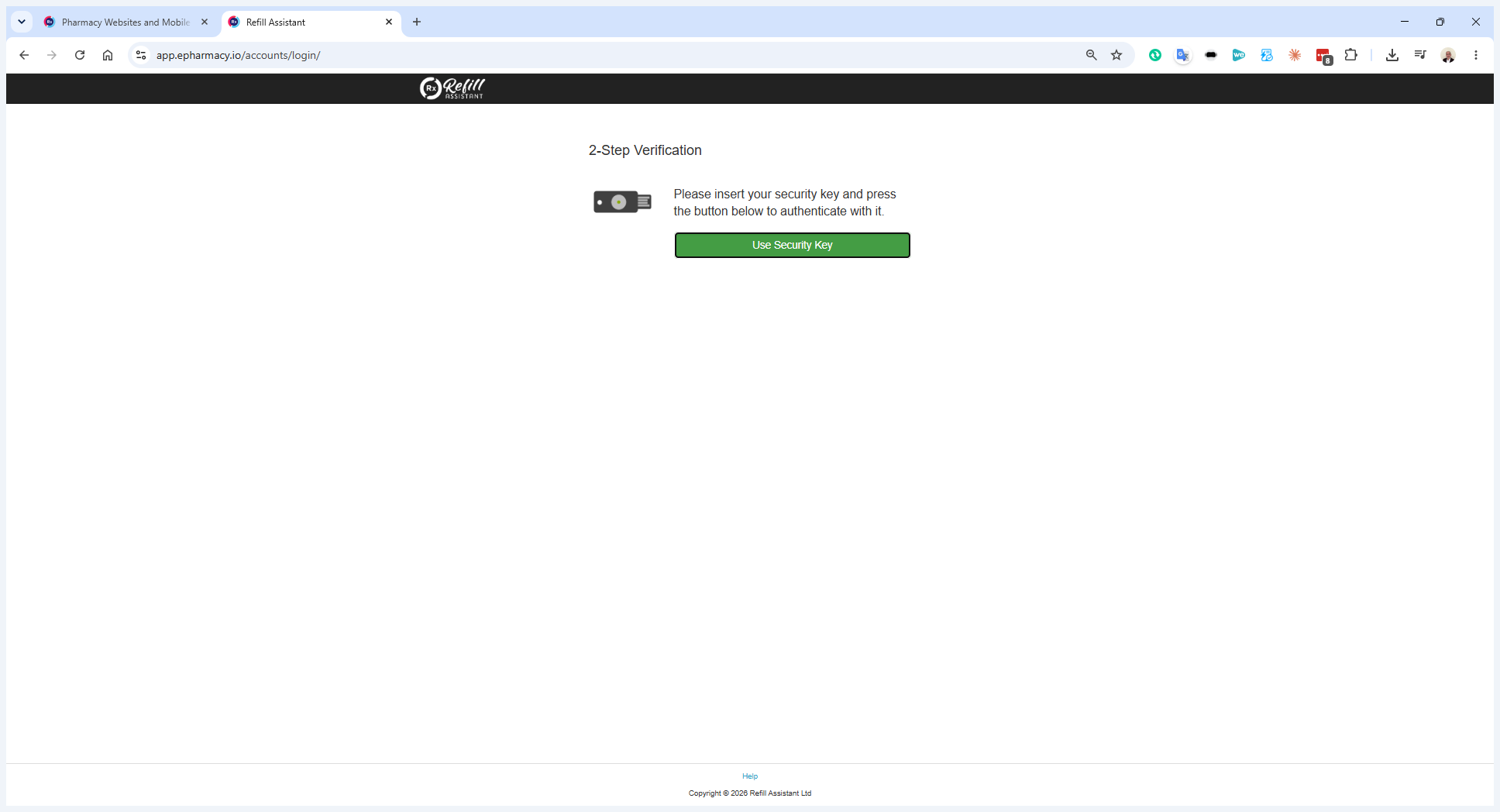Viewport: 1500px width, 812px height.
Task: Click the security key USB illustration
Action: pyautogui.click(x=622, y=202)
